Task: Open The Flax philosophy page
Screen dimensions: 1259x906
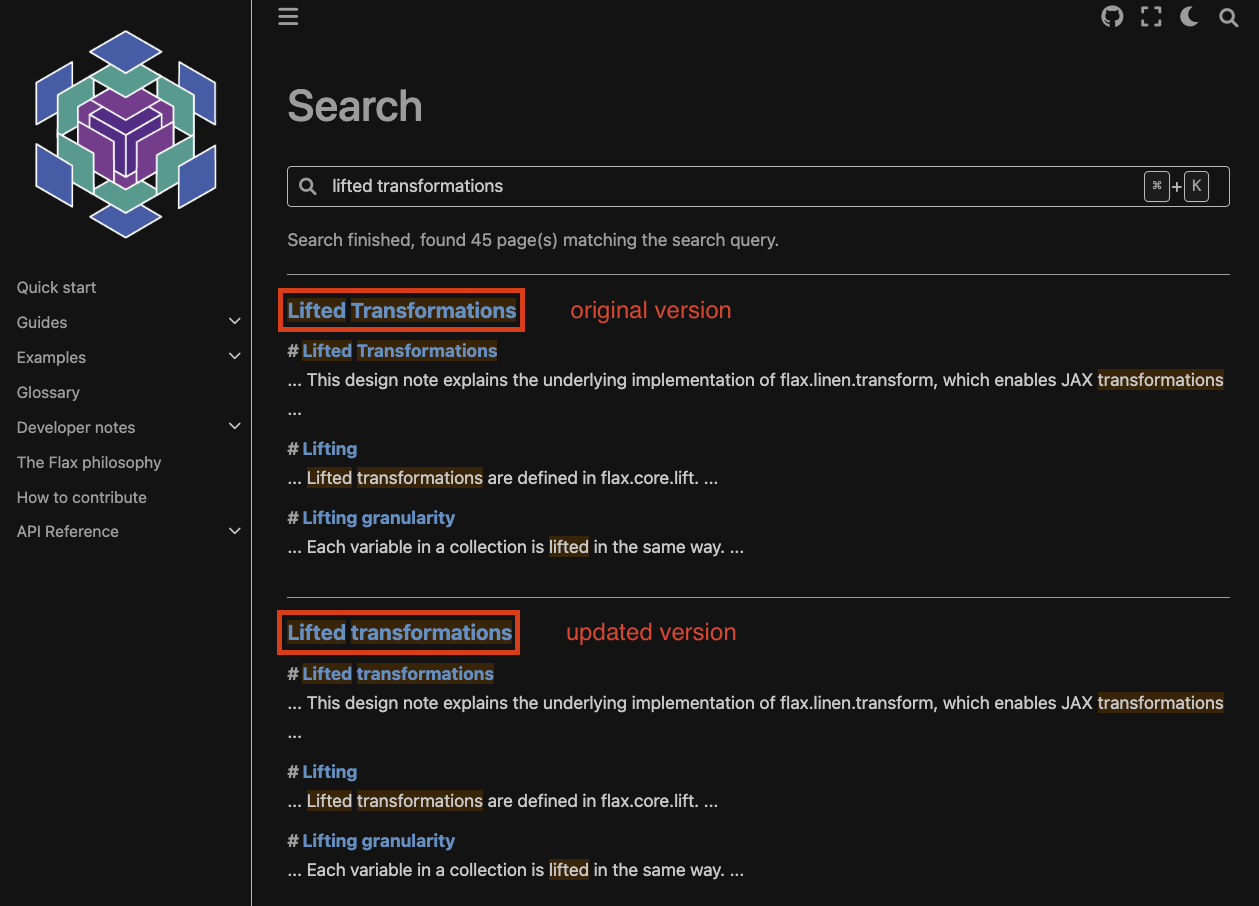Action: [88, 462]
